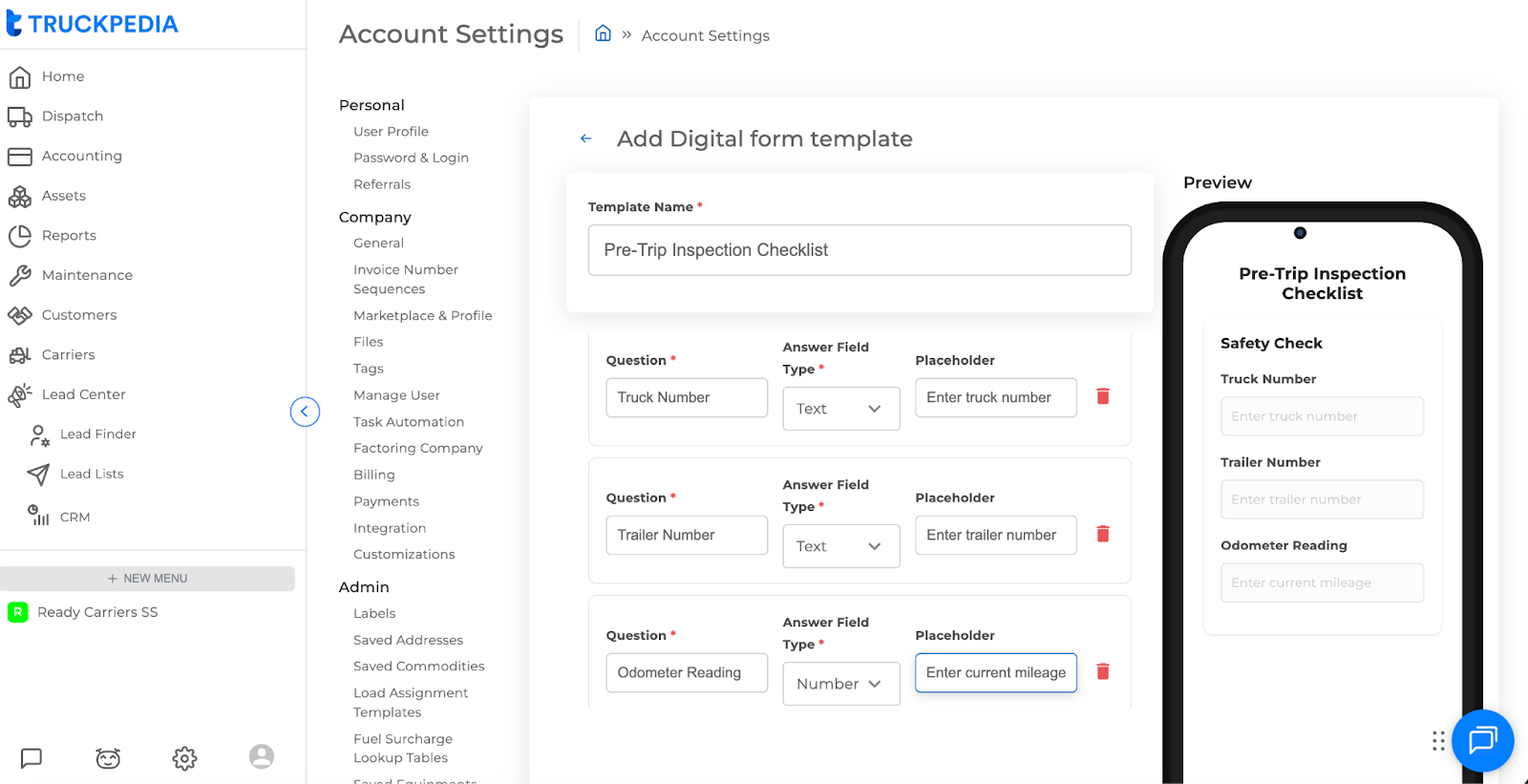Delete the Truck Number question
This screenshot has width=1528, height=784.
coord(1102,396)
